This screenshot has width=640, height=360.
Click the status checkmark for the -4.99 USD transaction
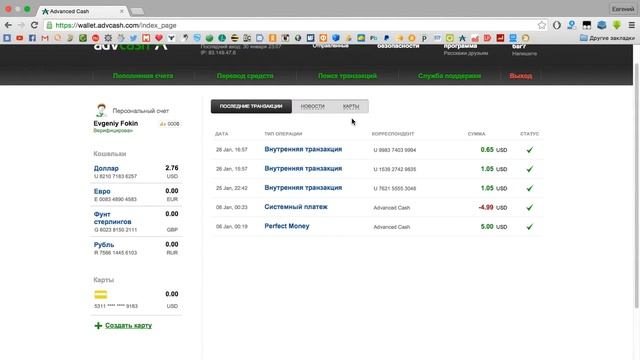529,207
